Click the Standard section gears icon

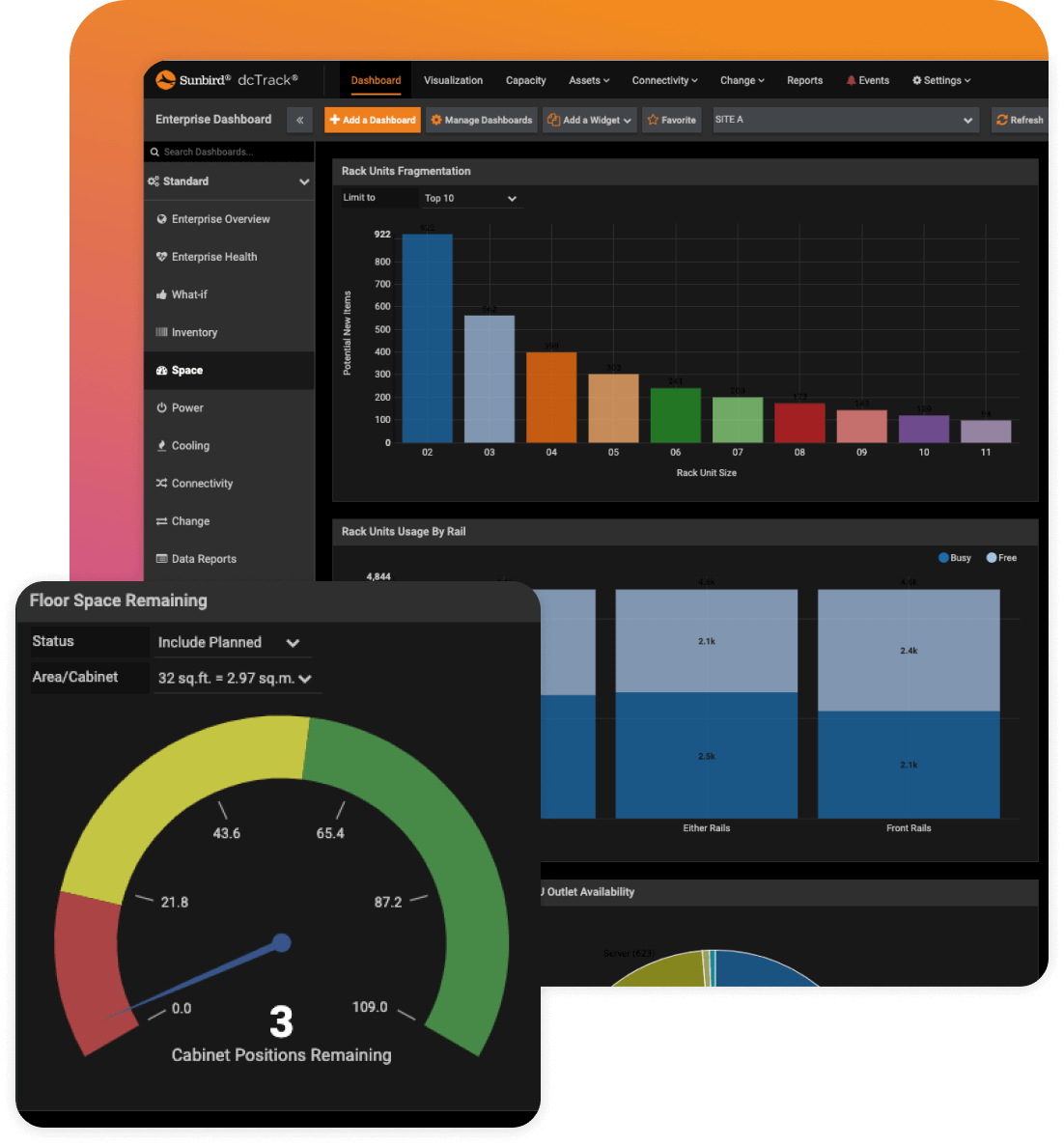click(154, 182)
